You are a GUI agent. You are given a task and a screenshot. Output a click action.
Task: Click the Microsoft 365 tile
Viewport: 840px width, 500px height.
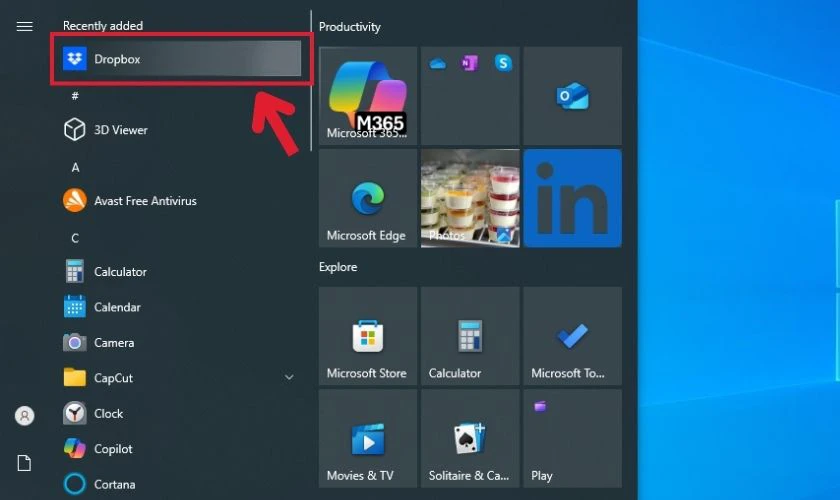coord(367,95)
